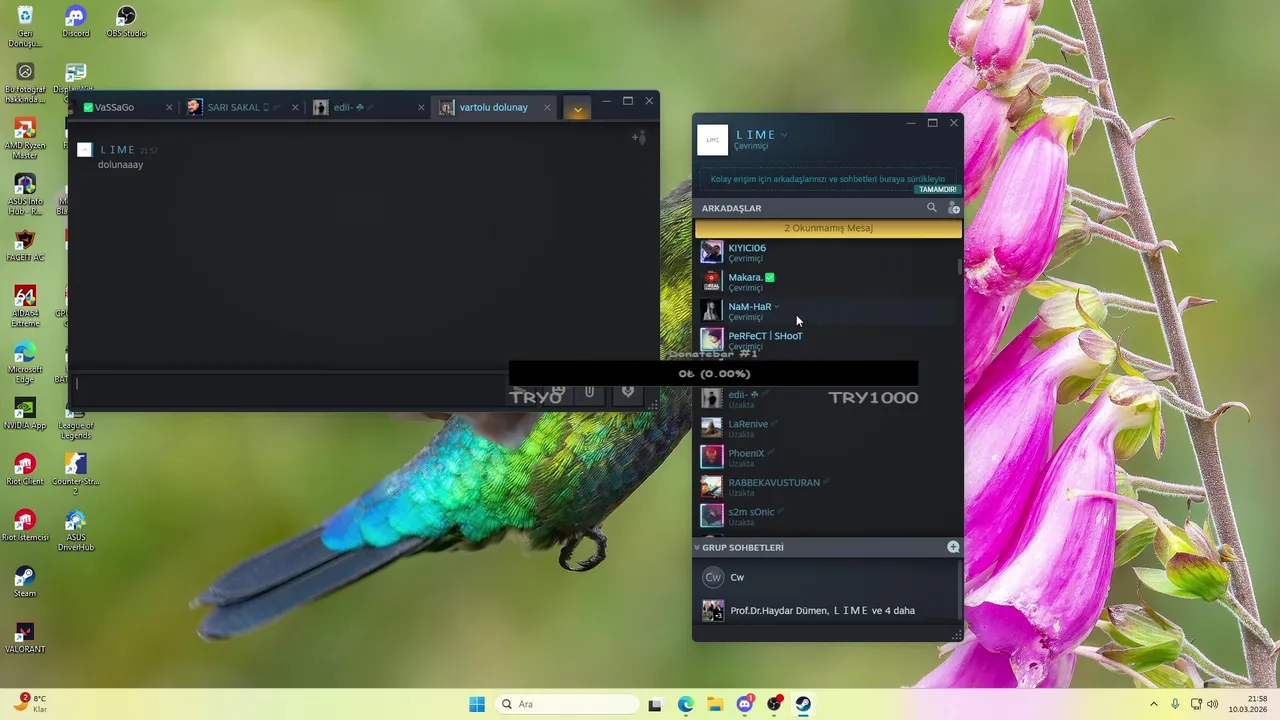Click the add friend icon in Arkadaşlar header

953,208
